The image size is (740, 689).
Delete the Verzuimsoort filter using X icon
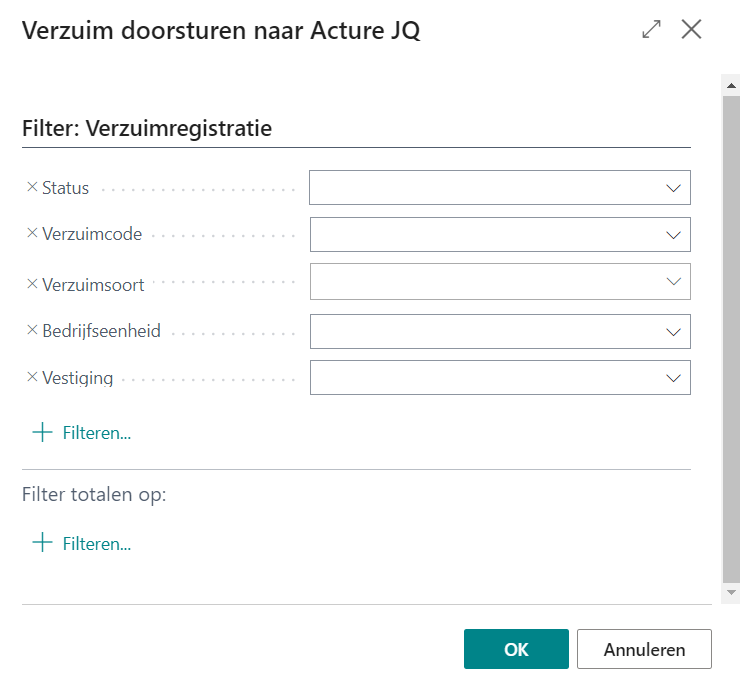[x=31, y=284]
